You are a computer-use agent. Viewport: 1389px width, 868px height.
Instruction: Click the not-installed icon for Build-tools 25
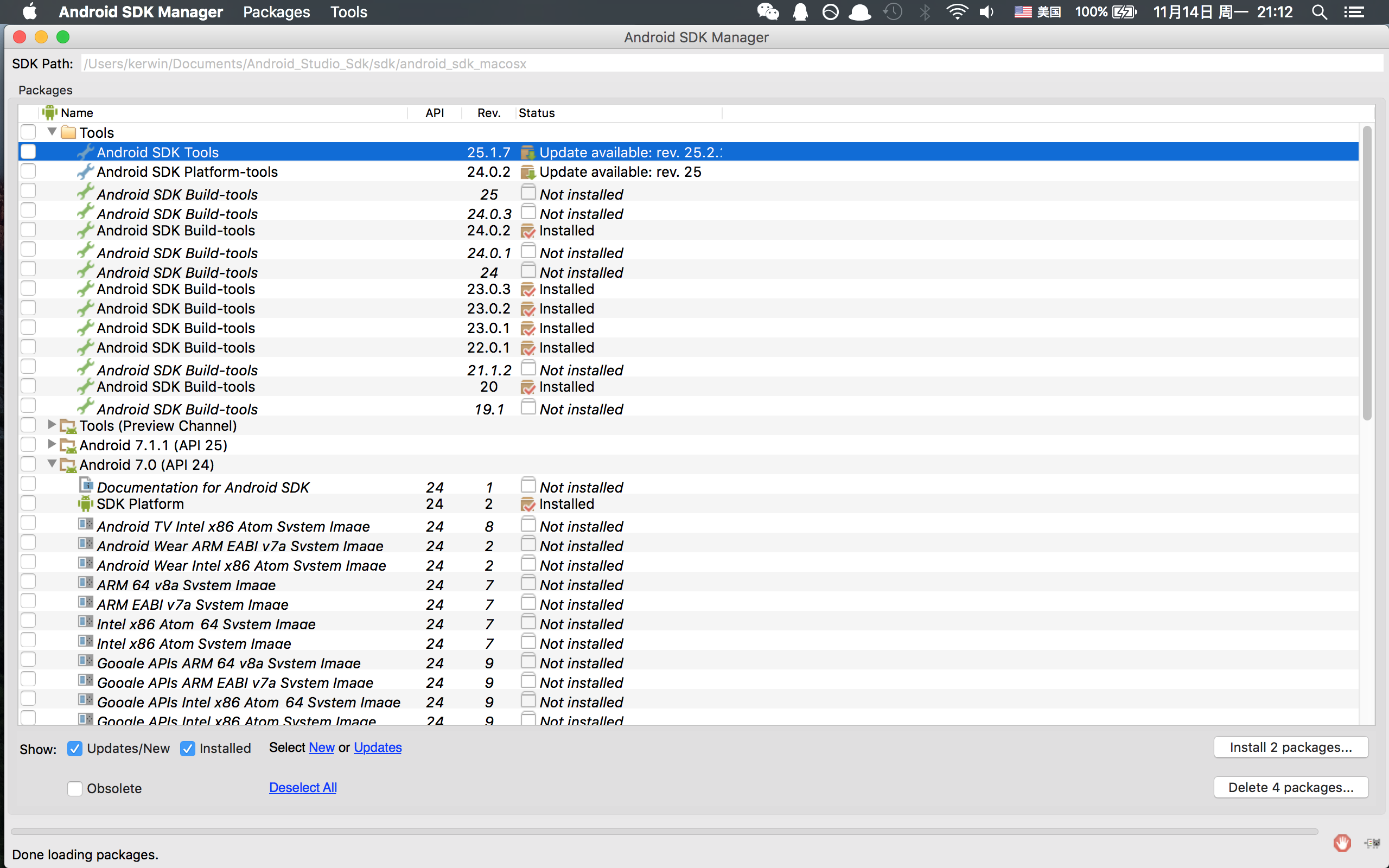coord(528,192)
